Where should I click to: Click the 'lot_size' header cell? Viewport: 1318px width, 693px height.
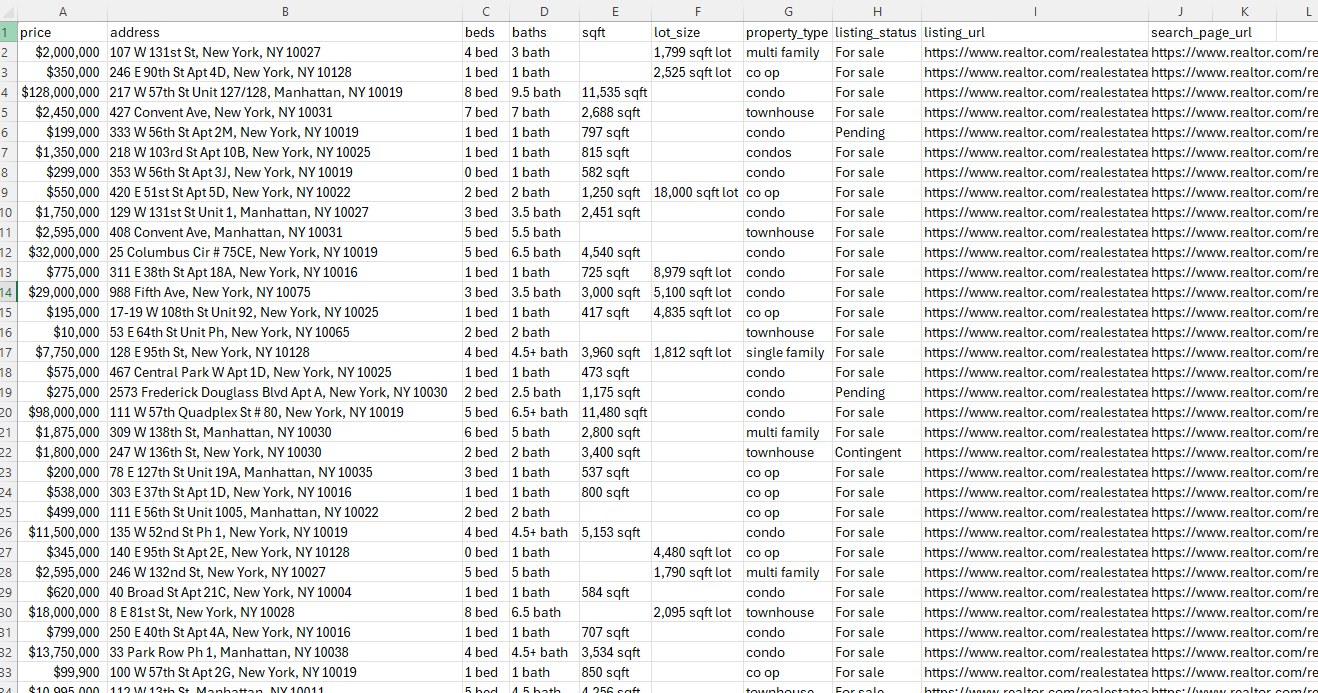pyautogui.click(x=697, y=32)
